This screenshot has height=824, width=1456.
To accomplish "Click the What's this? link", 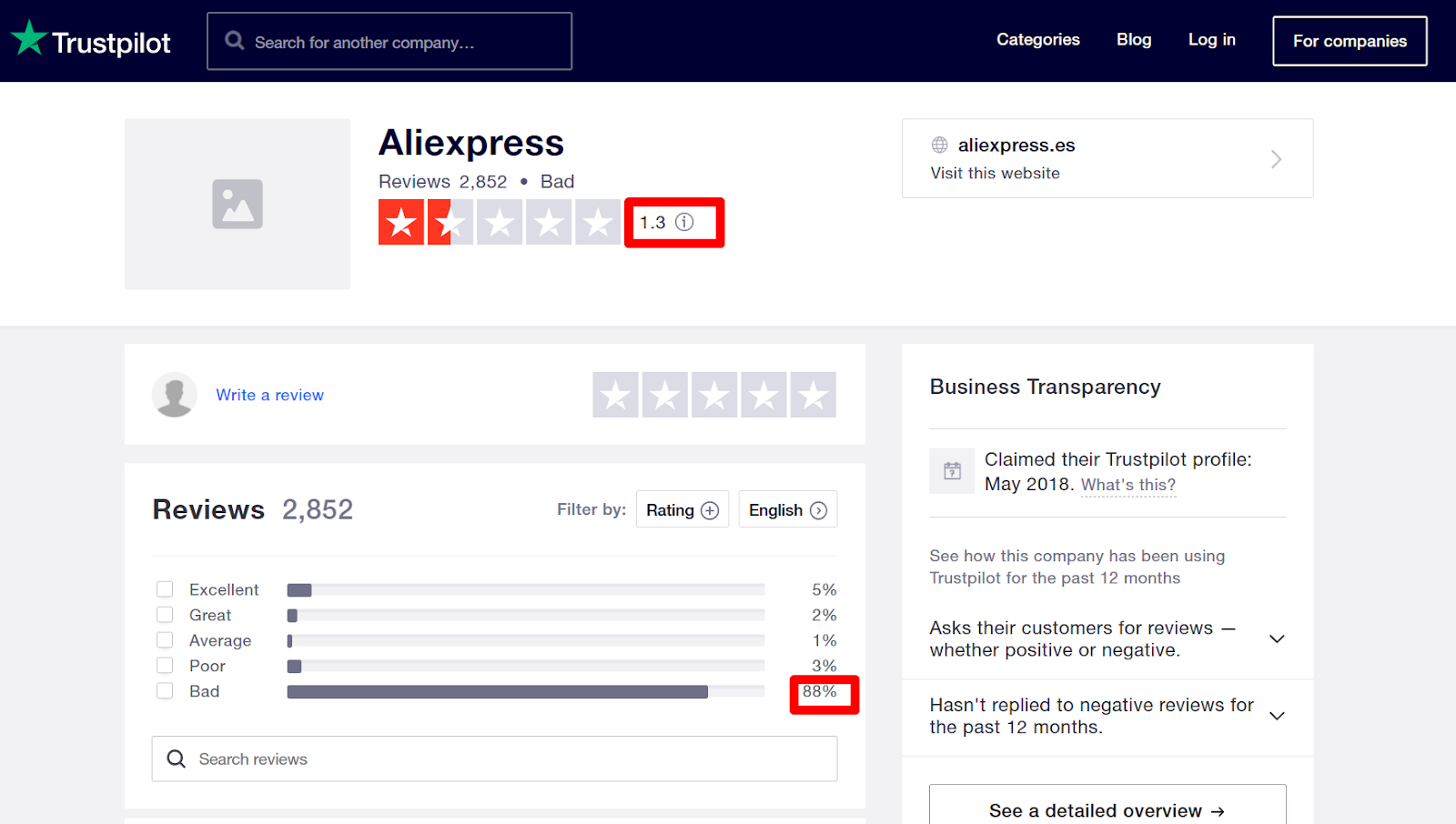I will (1128, 486).
